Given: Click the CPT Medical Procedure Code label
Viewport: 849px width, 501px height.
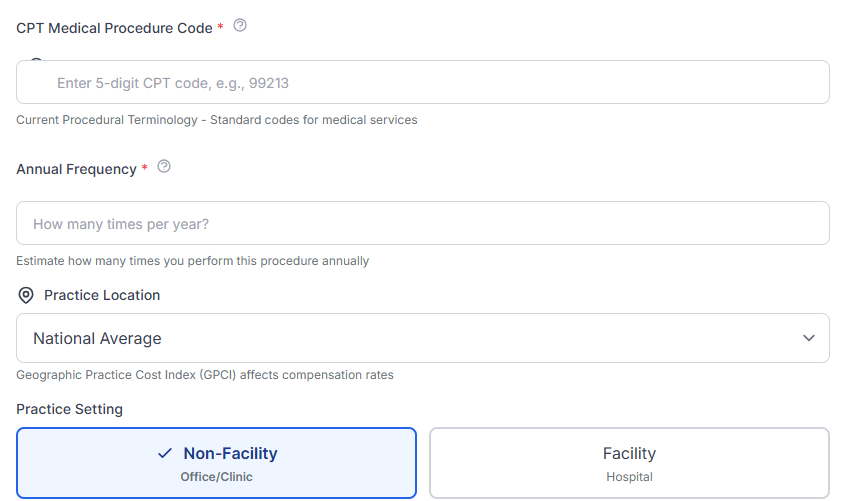Looking at the screenshot, I should click(114, 28).
